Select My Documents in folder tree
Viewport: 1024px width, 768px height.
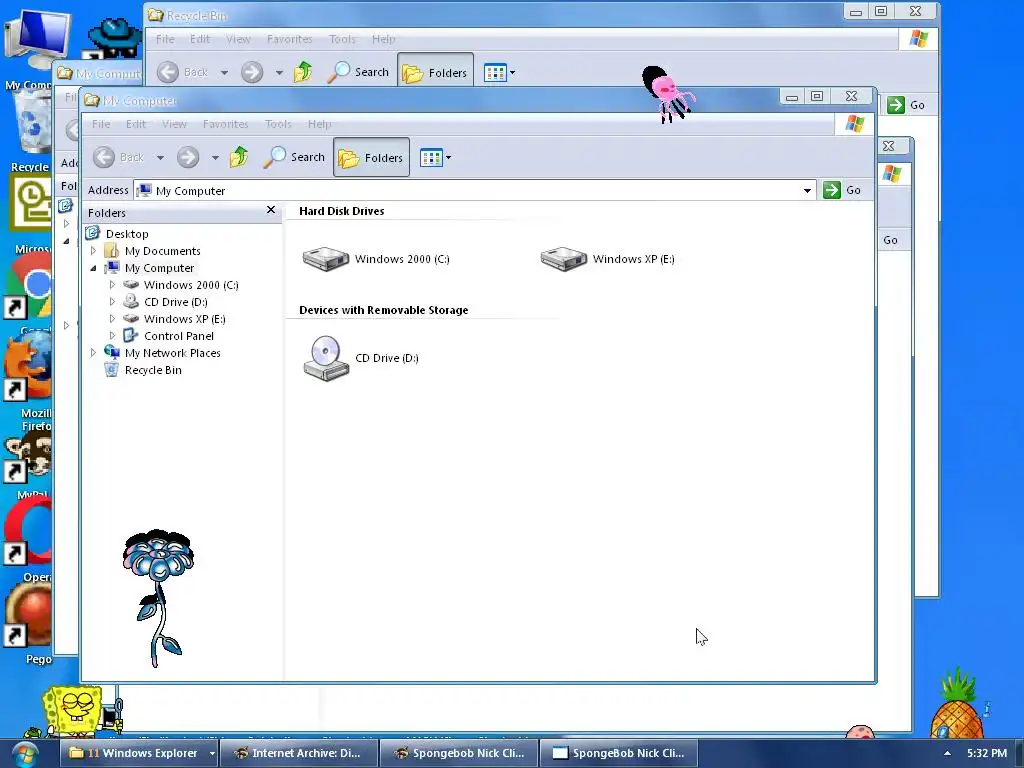pyautogui.click(x=163, y=251)
